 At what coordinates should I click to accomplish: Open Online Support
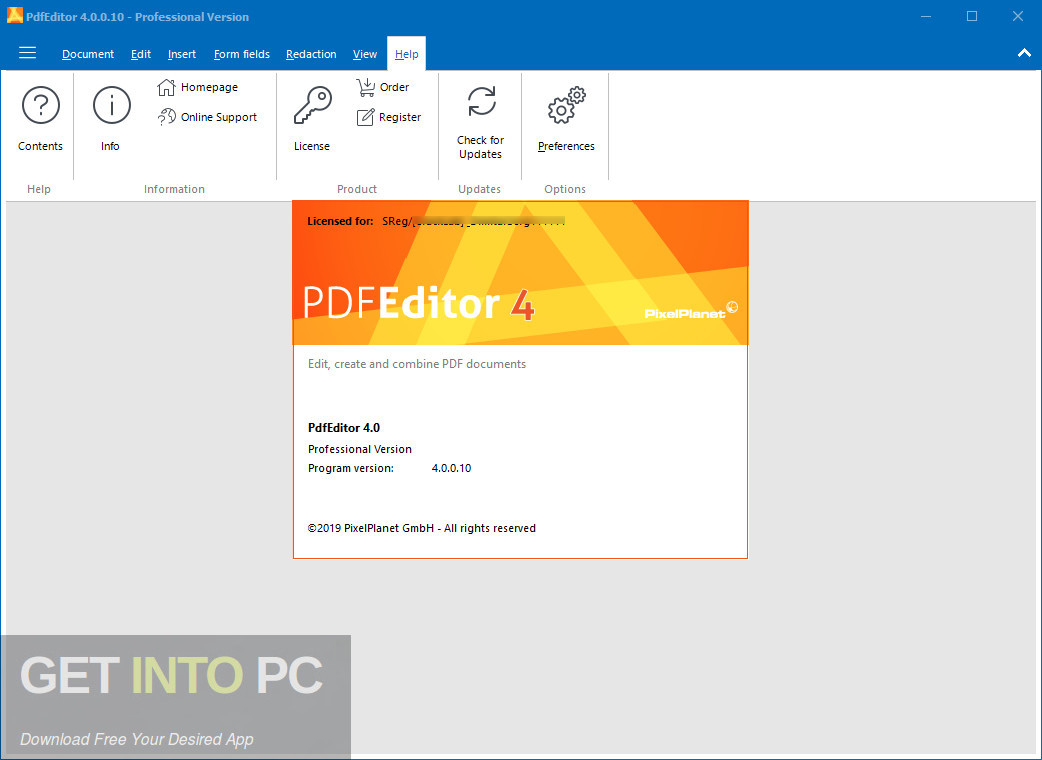(207, 117)
